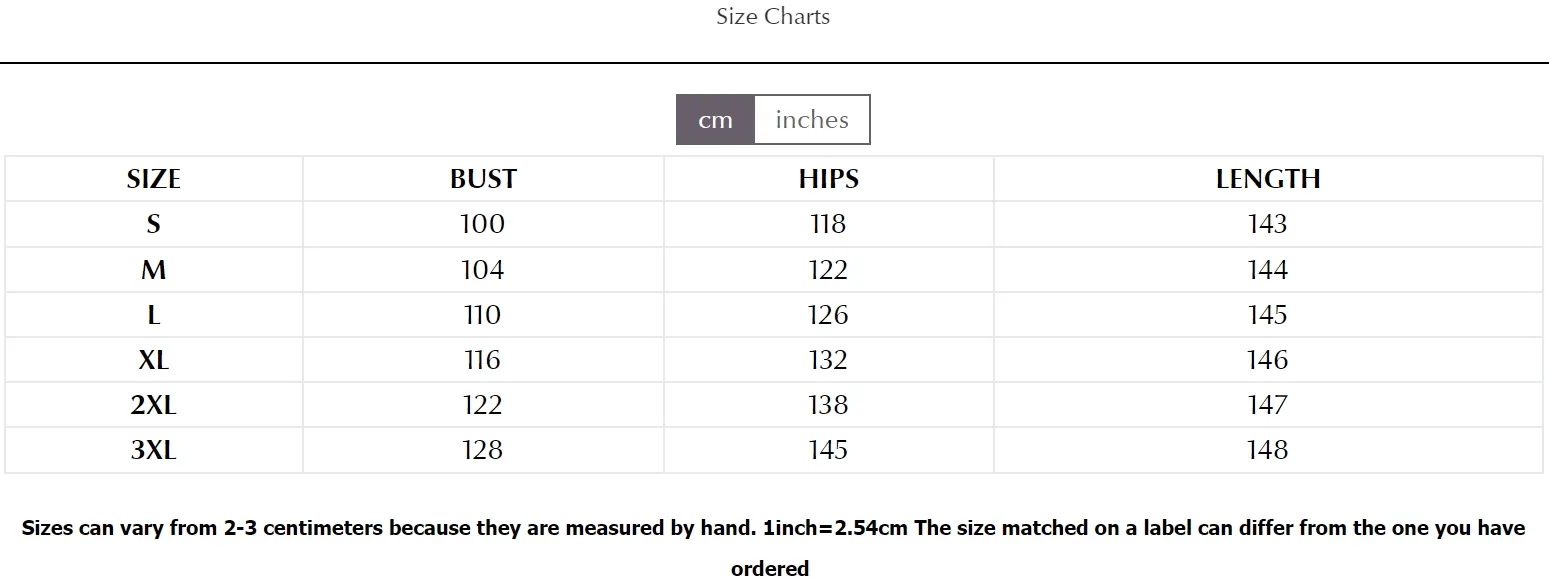Click the measurement disclaimer note text
Screen dimensions: 1549x585
(x=773, y=548)
